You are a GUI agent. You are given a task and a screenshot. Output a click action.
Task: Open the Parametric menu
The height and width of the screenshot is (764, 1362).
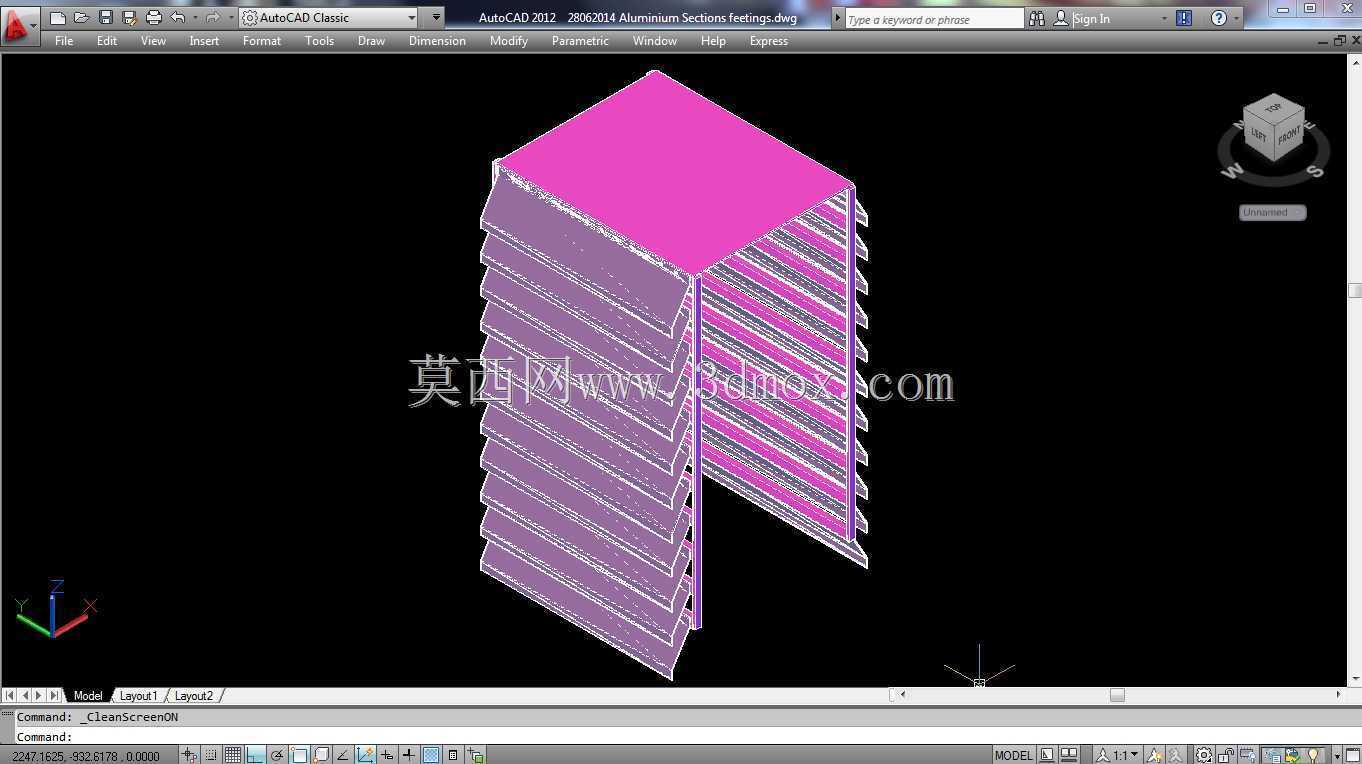(580, 41)
